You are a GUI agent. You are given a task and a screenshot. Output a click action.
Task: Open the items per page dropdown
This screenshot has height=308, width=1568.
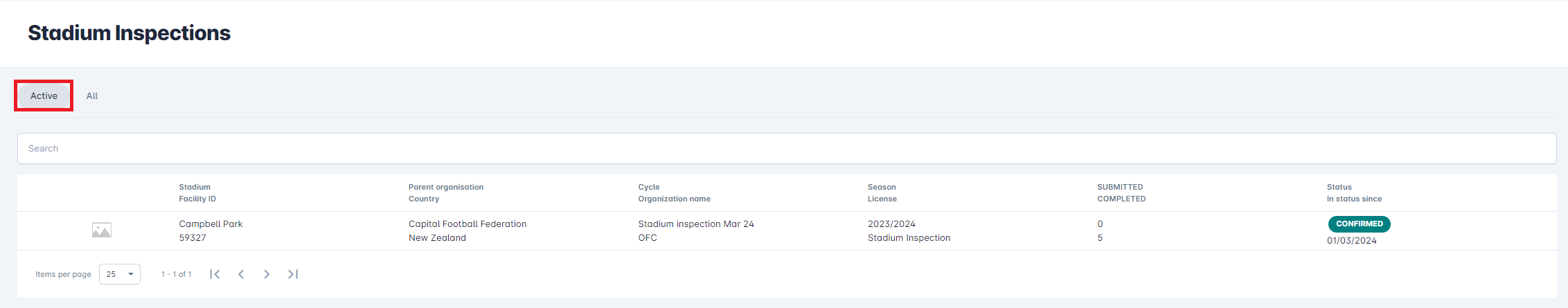click(120, 274)
